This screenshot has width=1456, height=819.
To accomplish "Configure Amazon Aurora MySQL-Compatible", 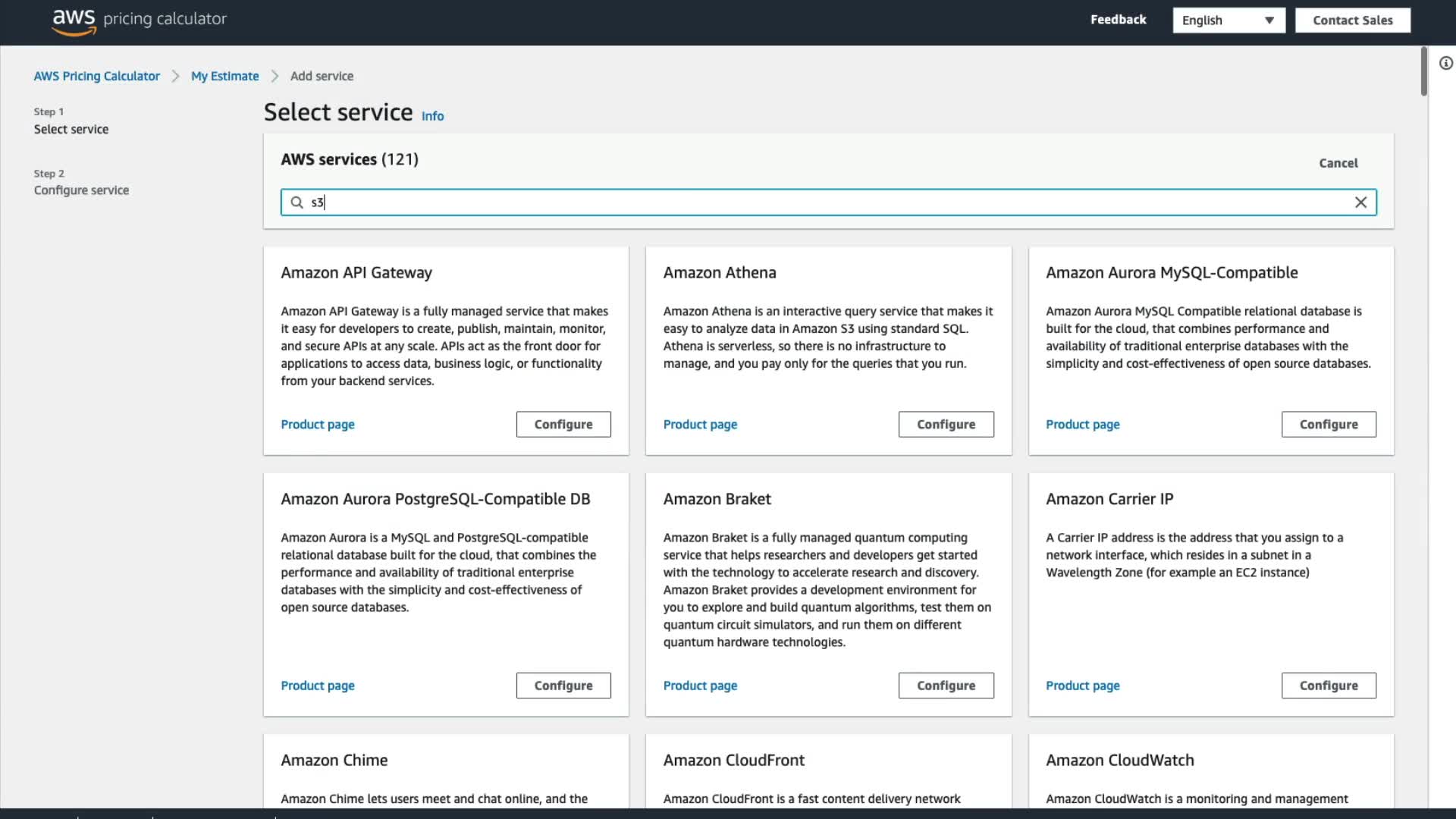I will click(1328, 425).
